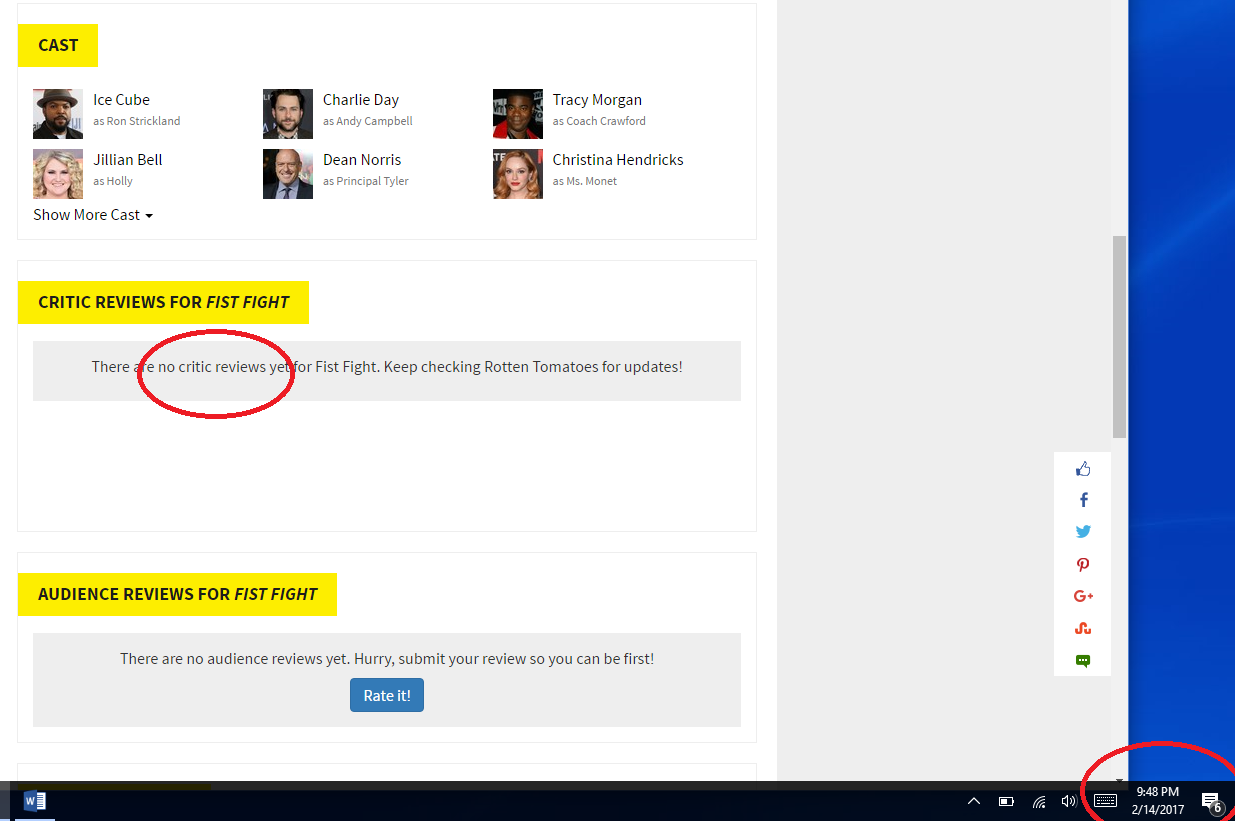1235x821 pixels.
Task: Open the touch keyboard from taskbar
Action: pos(1105,800)
